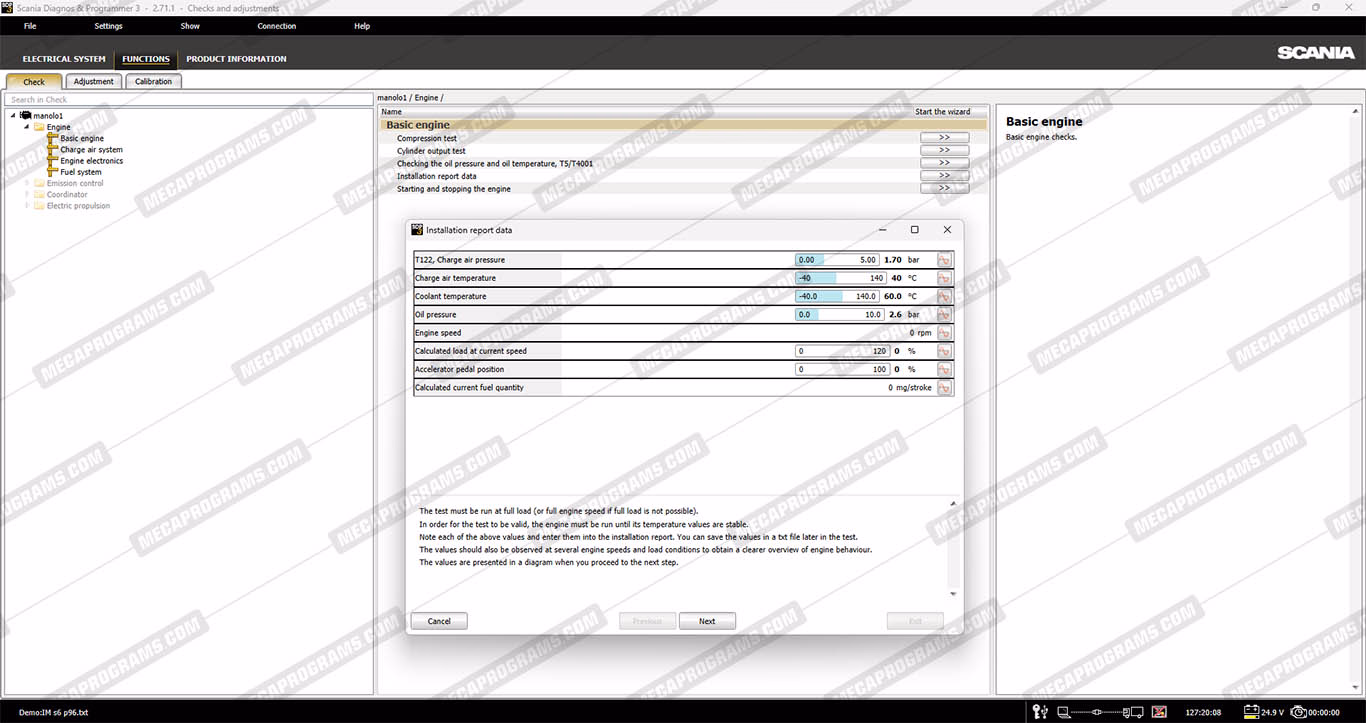The height and width of the screenshot is (723, 1366).
Task: Open graph icon for Coolant temperature
Action: pyautogui.click(x=944, y=296)
